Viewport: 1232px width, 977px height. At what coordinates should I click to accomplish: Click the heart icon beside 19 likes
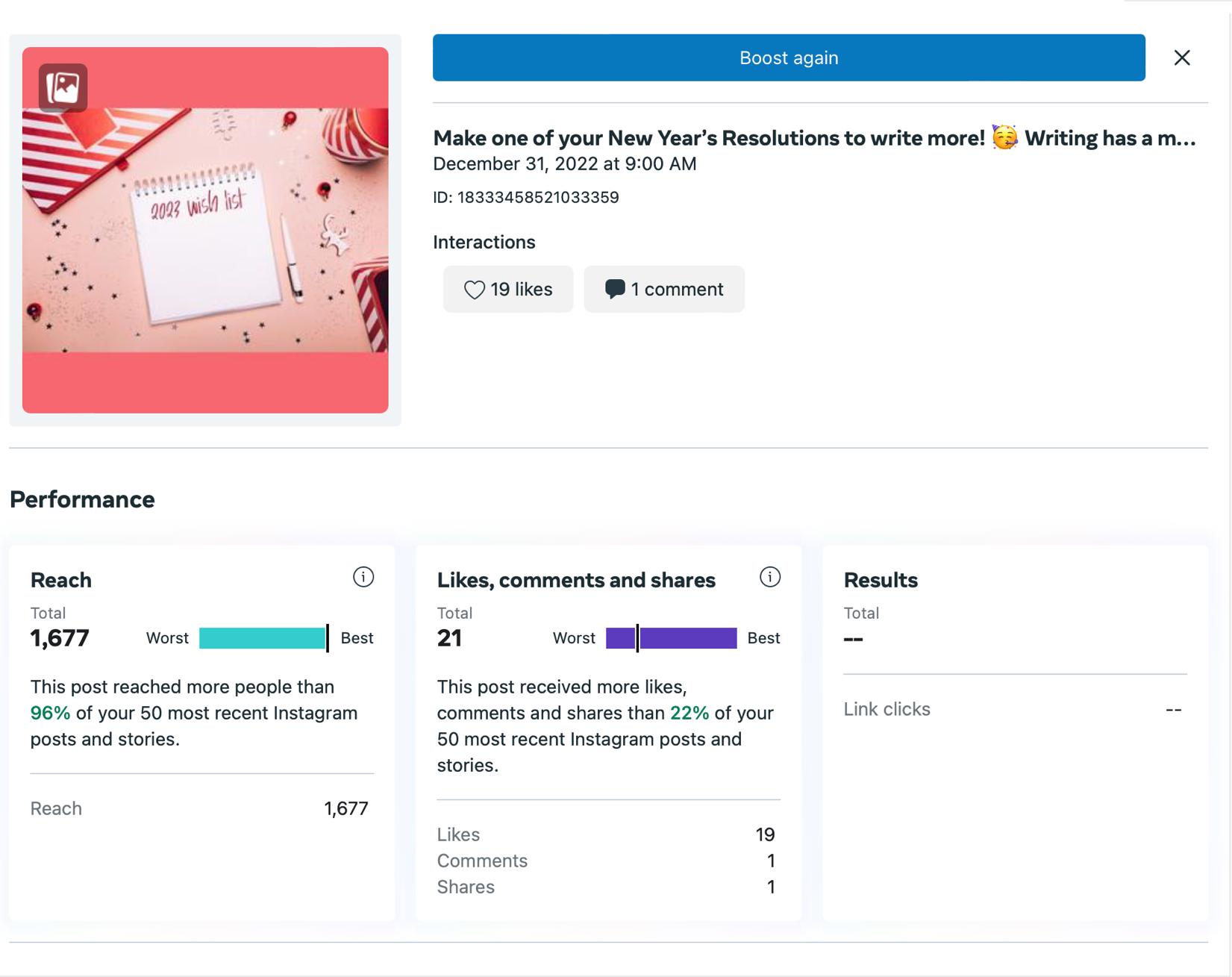[x=475, y=290]
